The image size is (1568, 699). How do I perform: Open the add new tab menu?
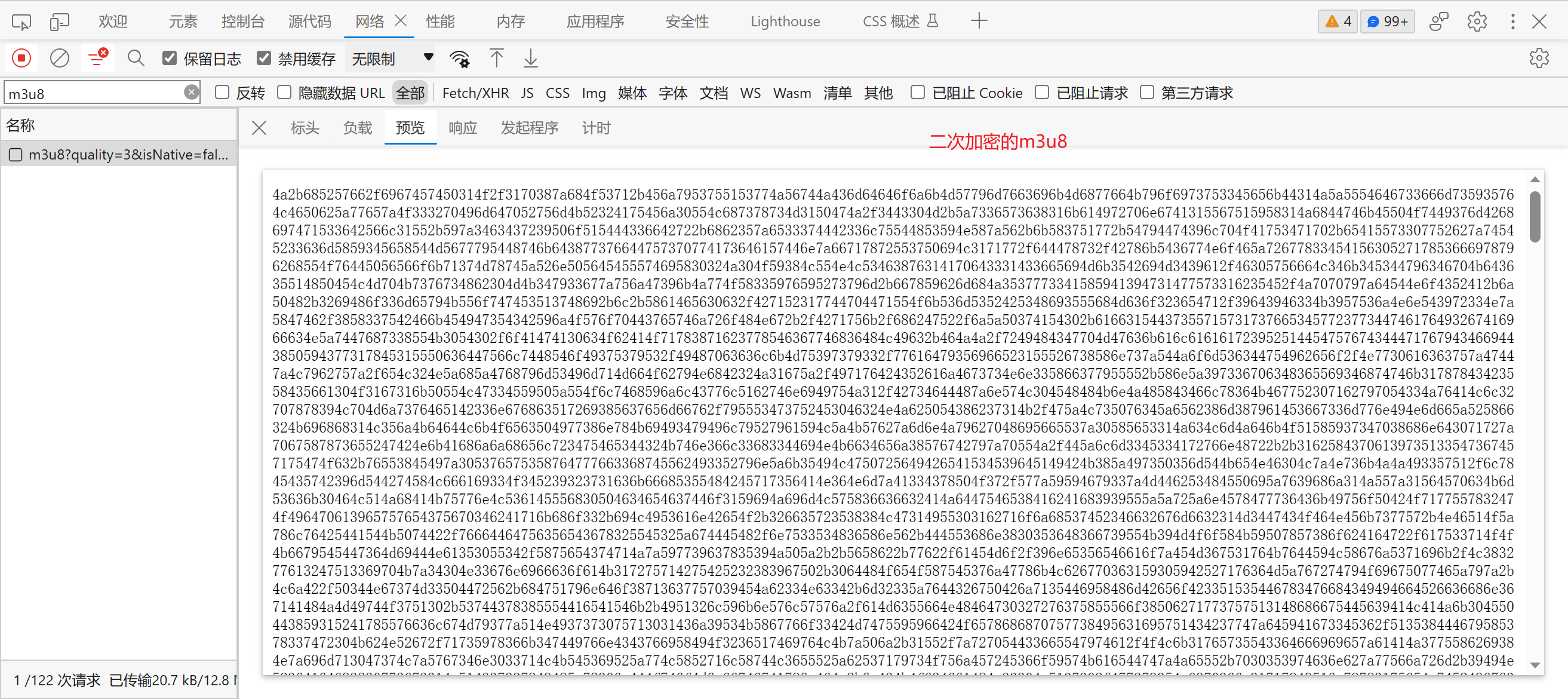(x=978, y=21)
